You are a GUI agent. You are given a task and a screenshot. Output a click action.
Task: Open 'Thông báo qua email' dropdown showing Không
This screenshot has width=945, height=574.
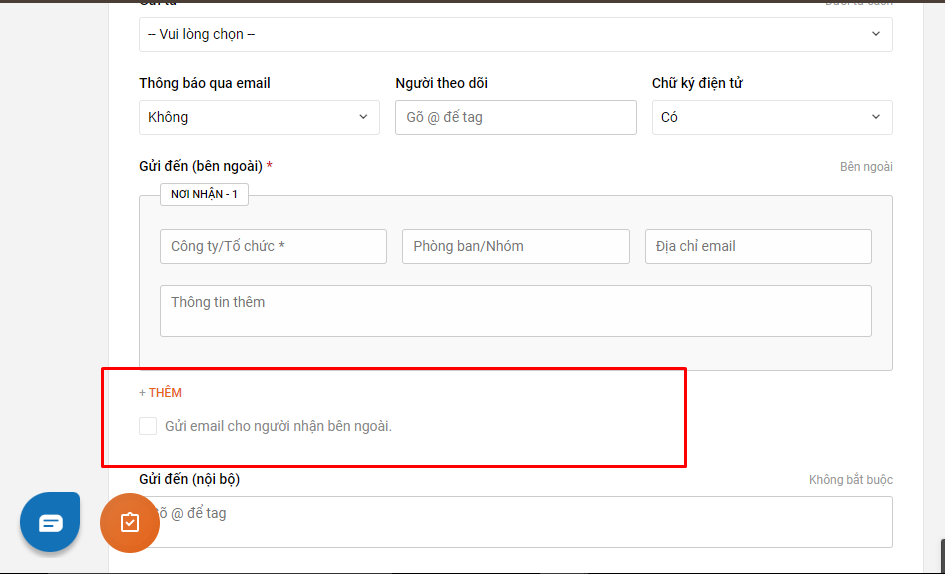point(259,118)
